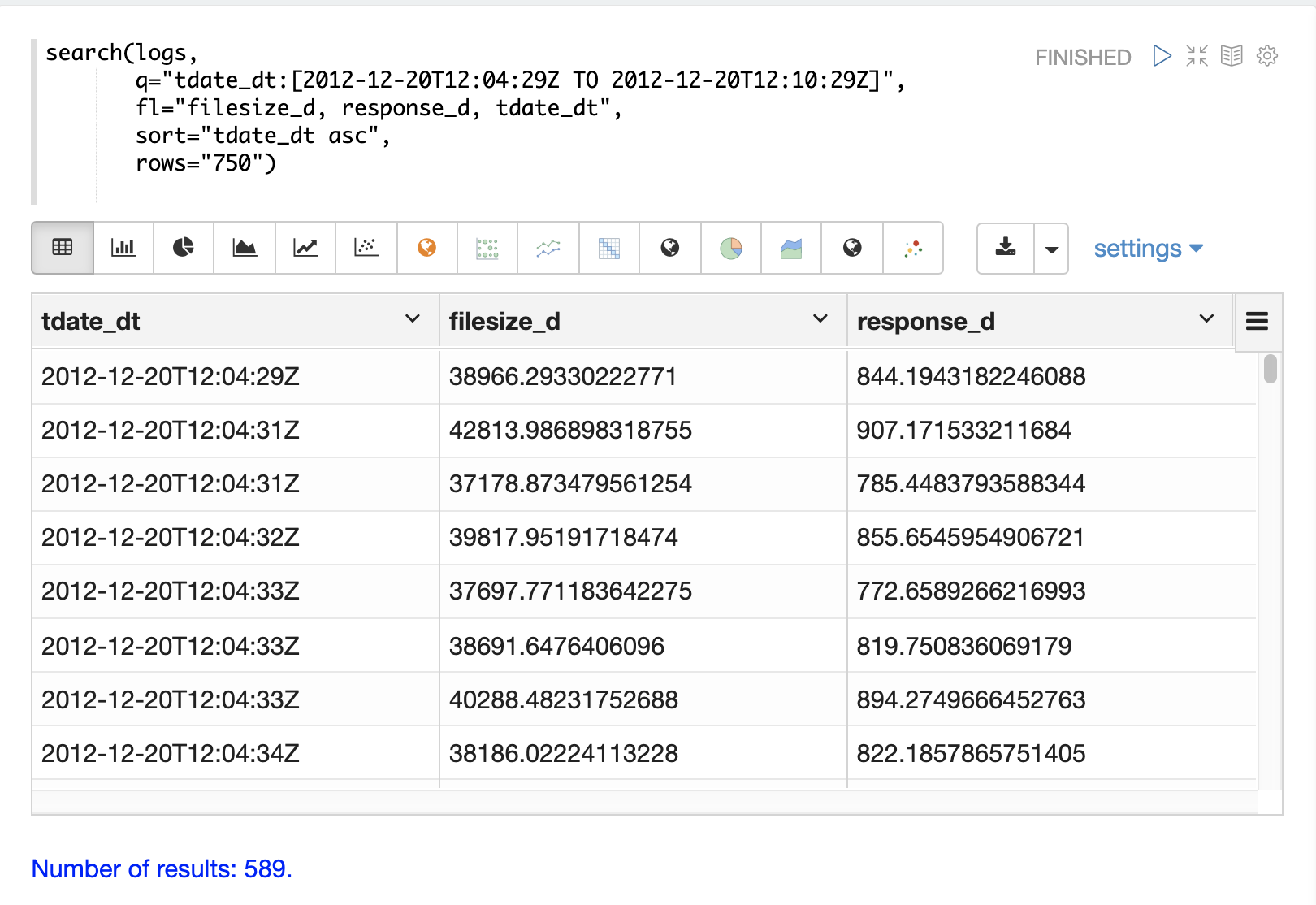Expand the download format arrow
This screenshot has height=905, width=1316.
1050,249
